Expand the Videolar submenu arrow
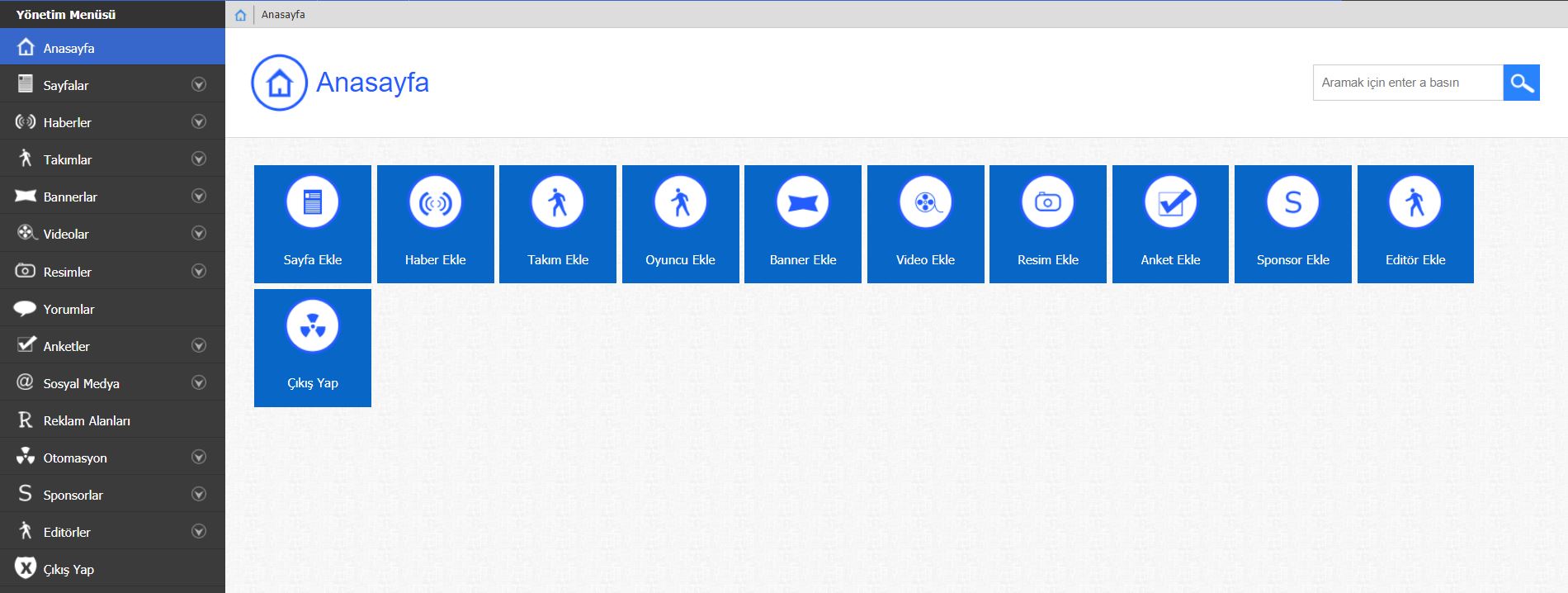 click(x=199, y=233)
